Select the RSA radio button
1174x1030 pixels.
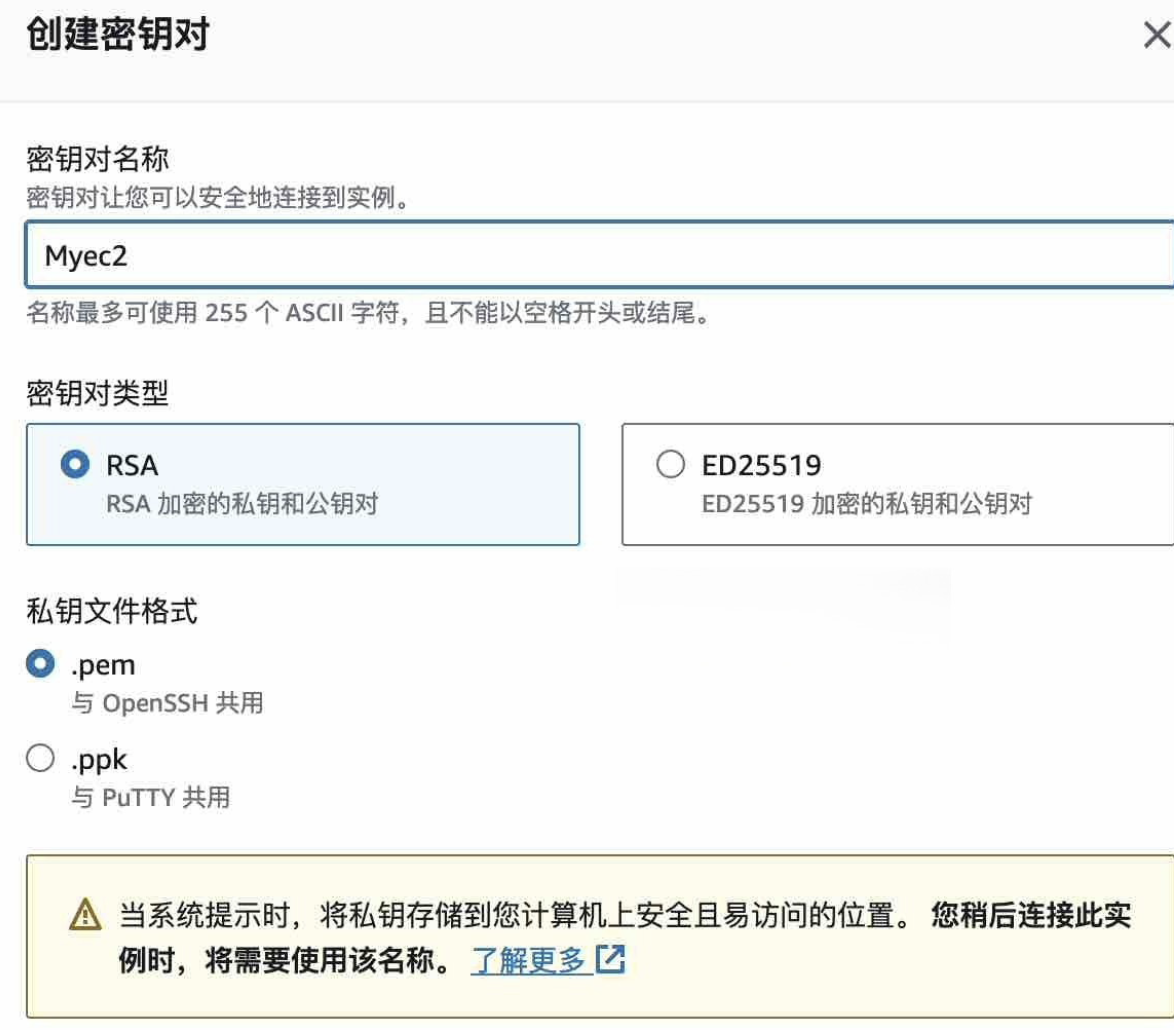tap(75, 464)
